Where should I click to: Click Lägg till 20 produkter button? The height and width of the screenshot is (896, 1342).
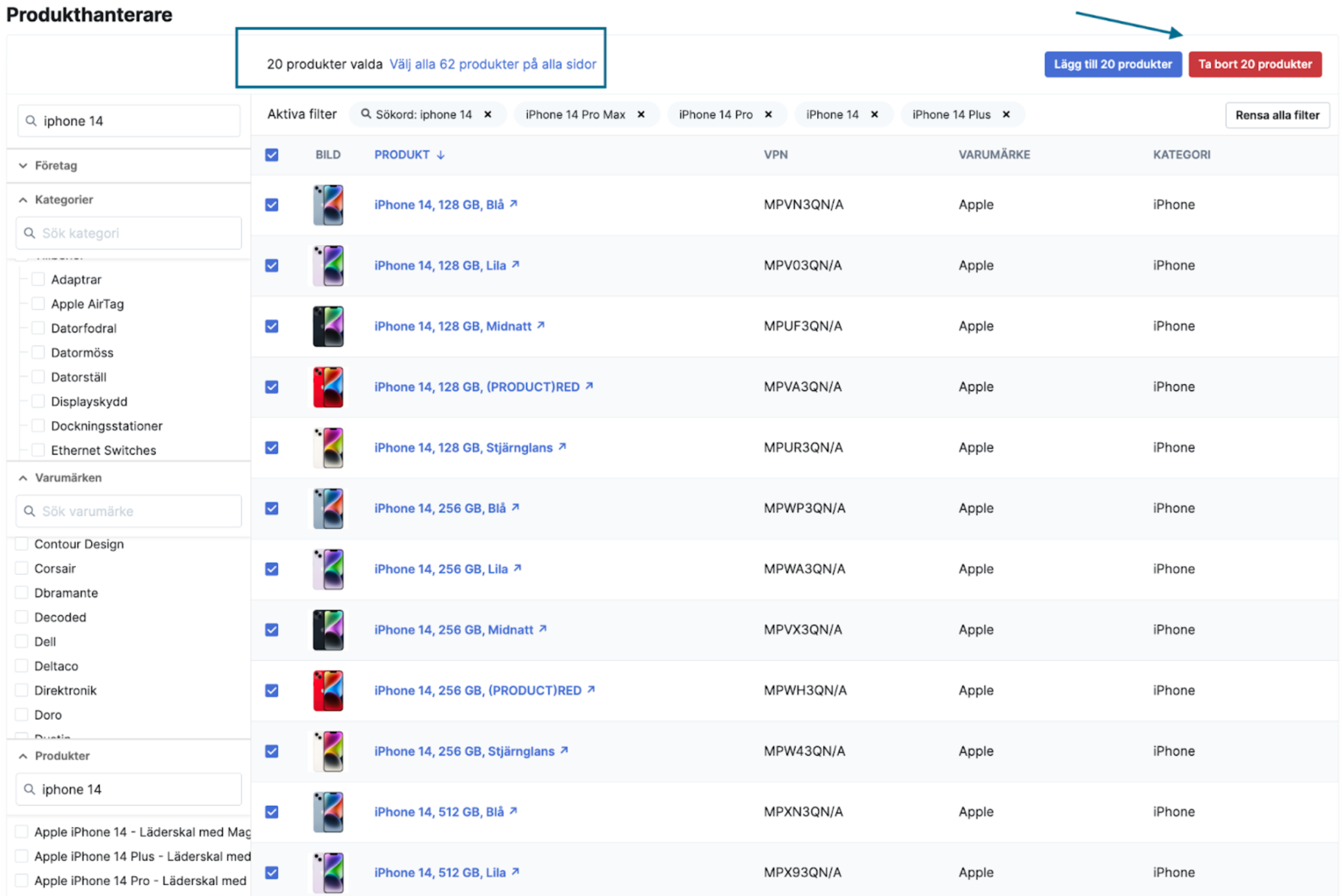coord(1113,64)
